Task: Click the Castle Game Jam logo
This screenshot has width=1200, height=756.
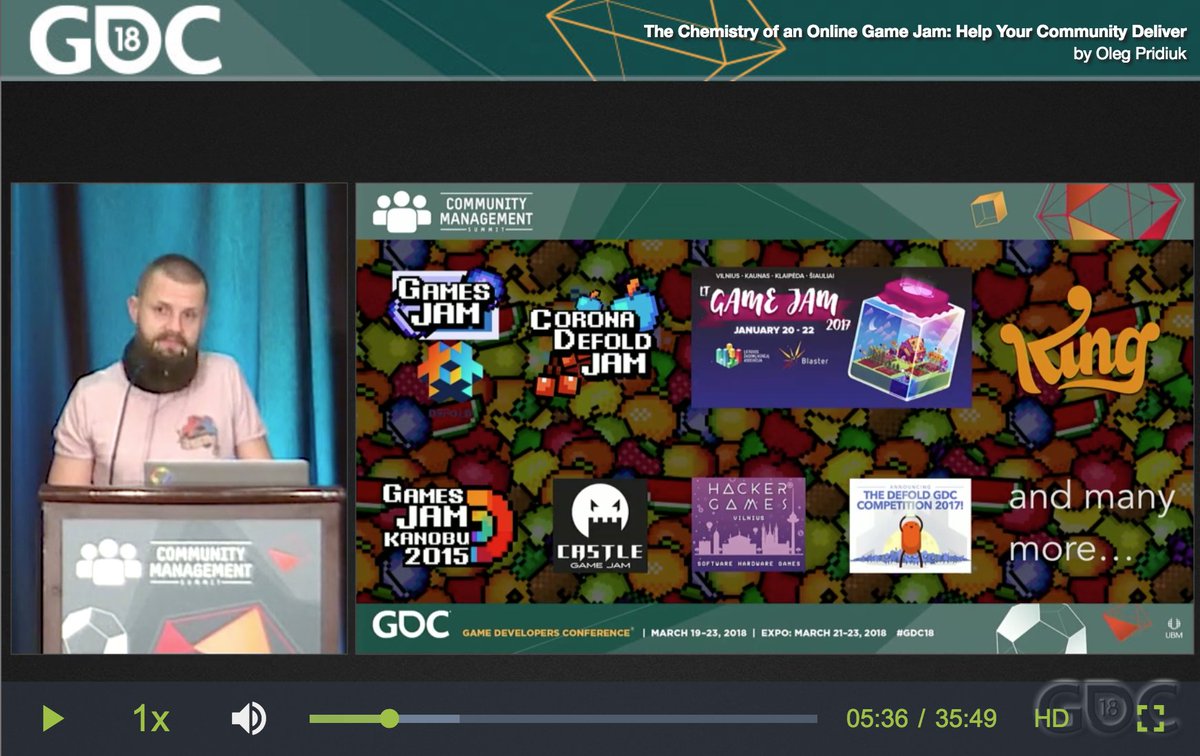Action: pos(600,525)
